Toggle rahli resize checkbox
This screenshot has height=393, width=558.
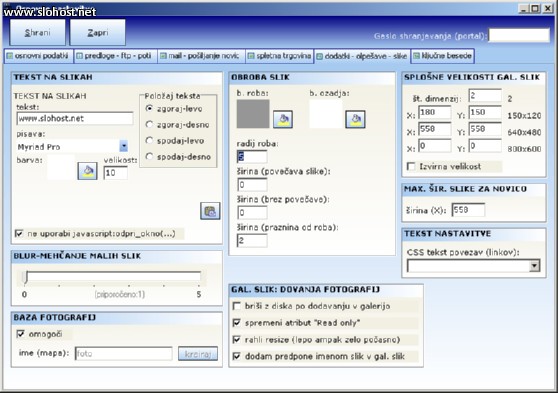coord(236,339)
